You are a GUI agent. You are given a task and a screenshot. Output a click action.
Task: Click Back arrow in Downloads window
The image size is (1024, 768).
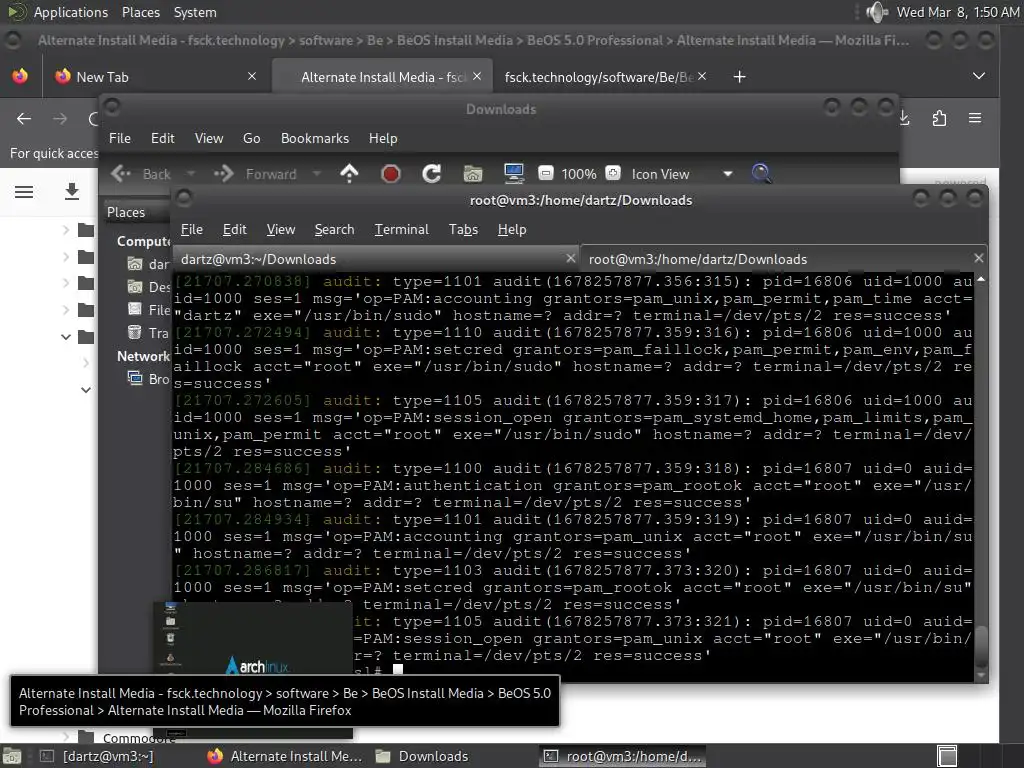tap(141, 174)
